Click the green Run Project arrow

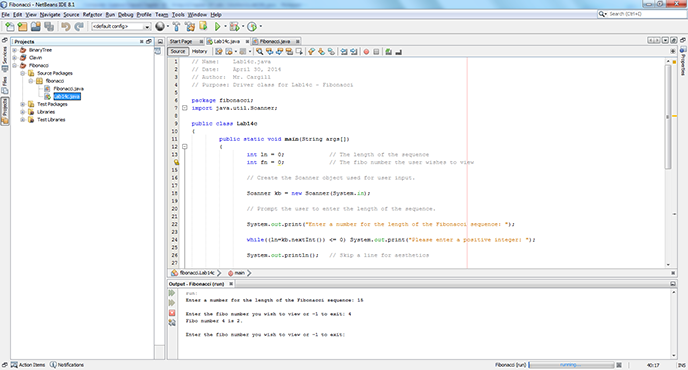pos(218,26)
